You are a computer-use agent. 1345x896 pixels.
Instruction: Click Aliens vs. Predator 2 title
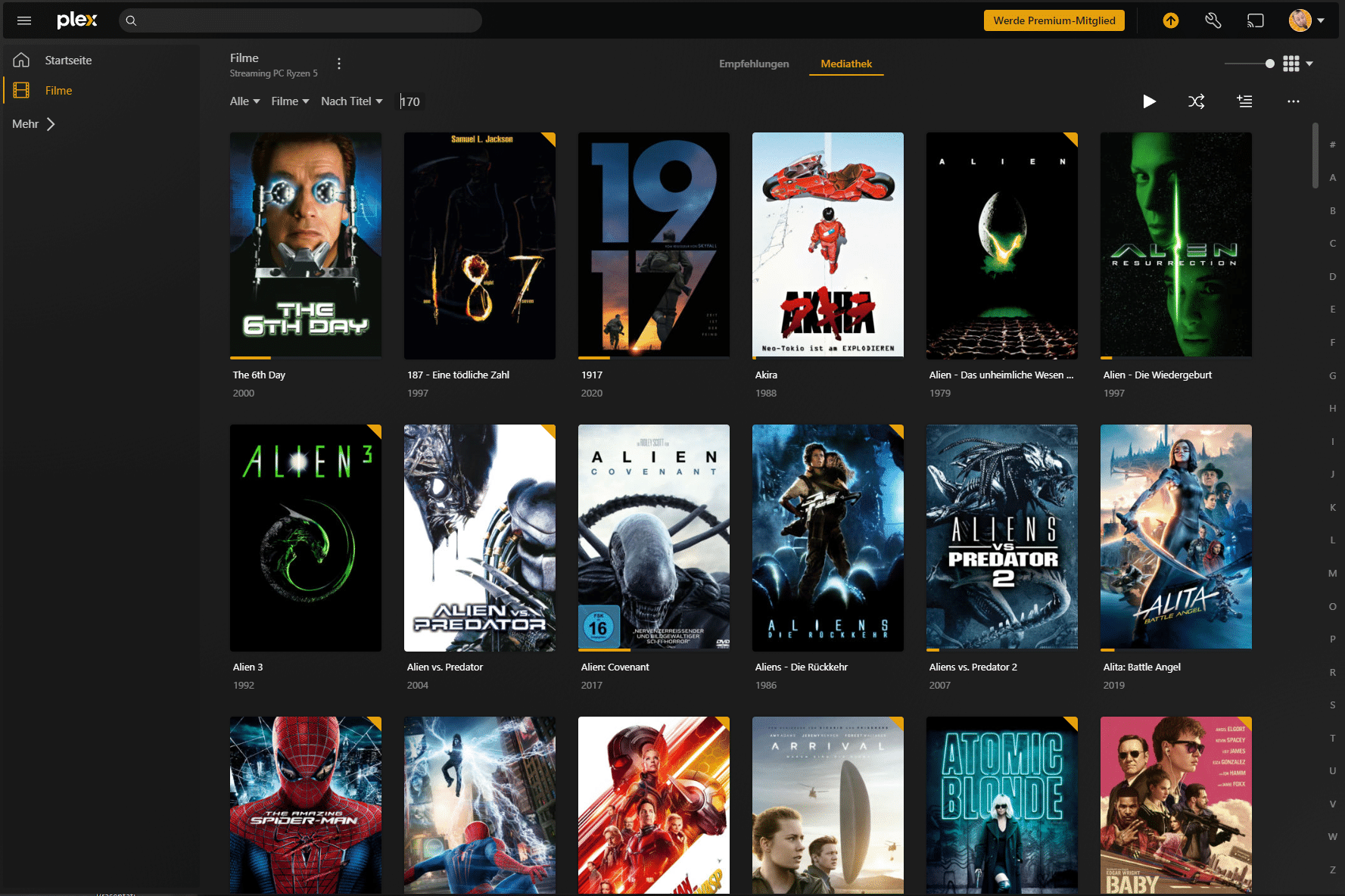pos(973,667)
